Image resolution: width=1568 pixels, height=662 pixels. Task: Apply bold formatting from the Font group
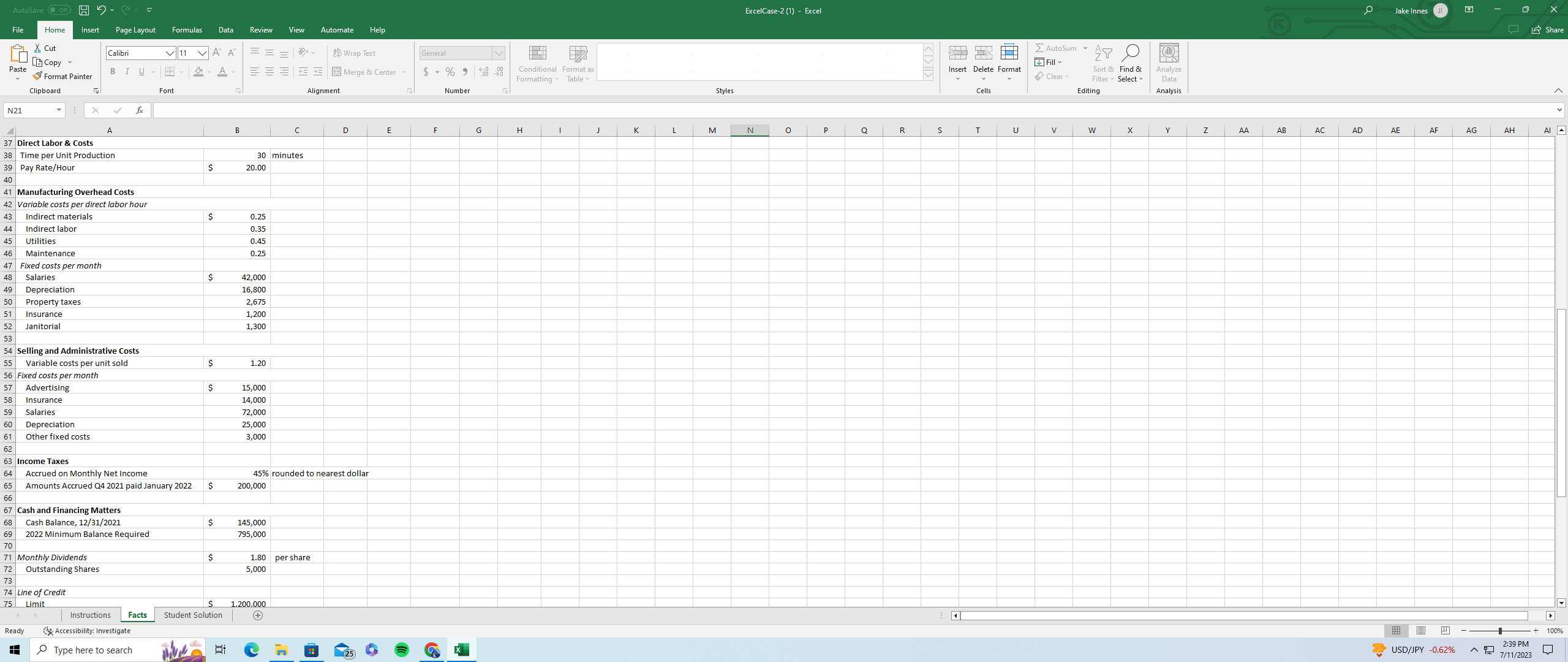[x=113, y=72]
